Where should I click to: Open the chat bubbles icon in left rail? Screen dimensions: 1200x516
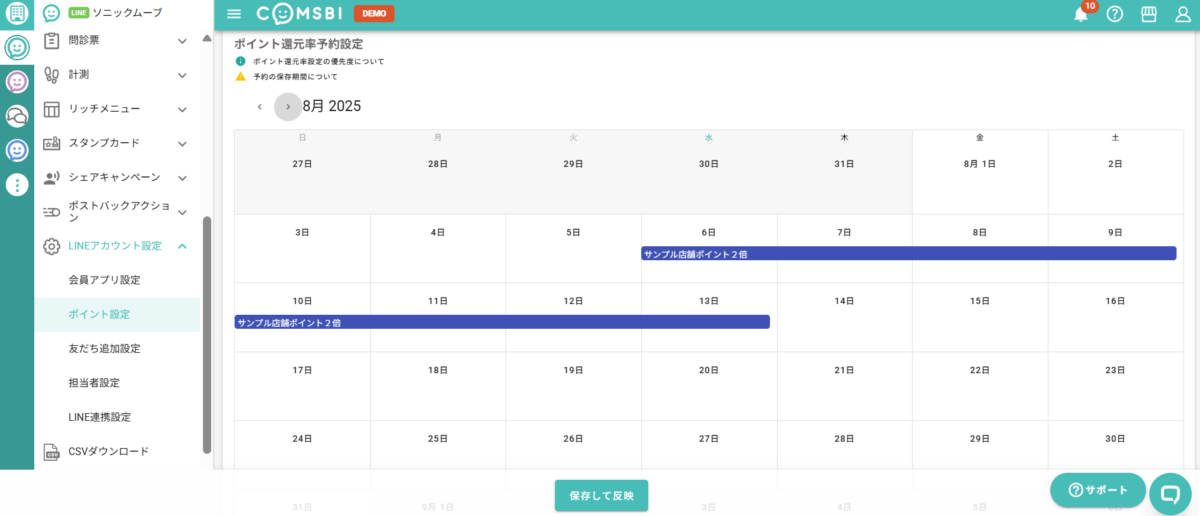[17, 116]
